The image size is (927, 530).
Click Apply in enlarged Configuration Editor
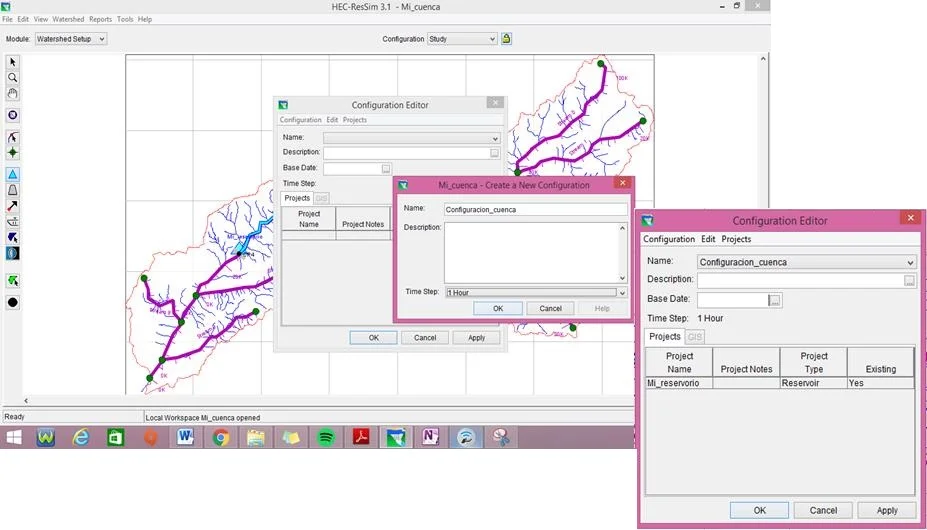point(887,510)
